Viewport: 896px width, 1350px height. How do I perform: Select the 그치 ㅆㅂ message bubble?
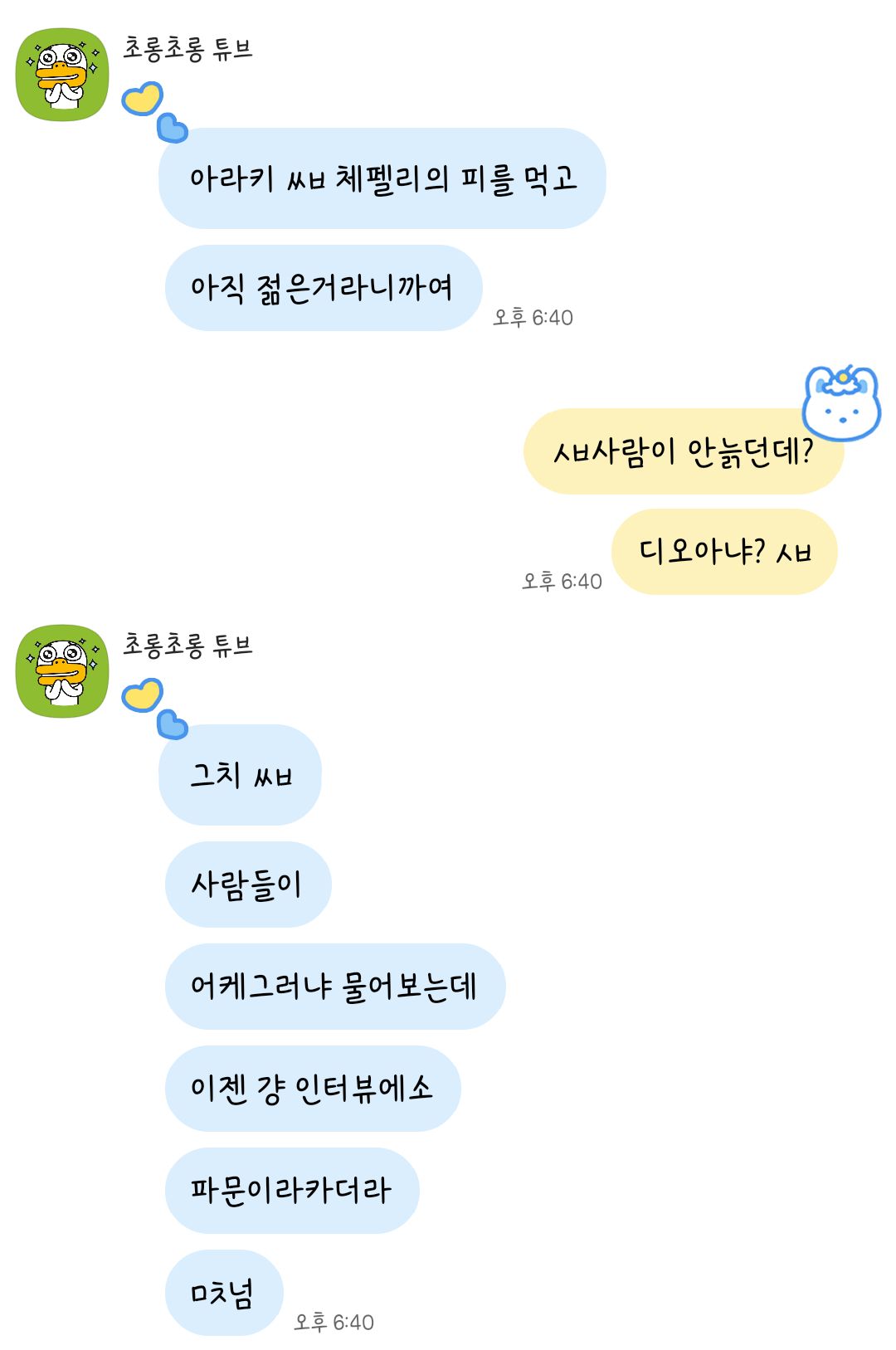pos(240,775)
